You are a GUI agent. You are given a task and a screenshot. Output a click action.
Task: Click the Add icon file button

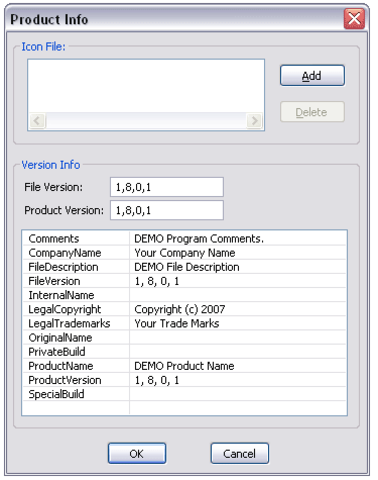[312, 76]
